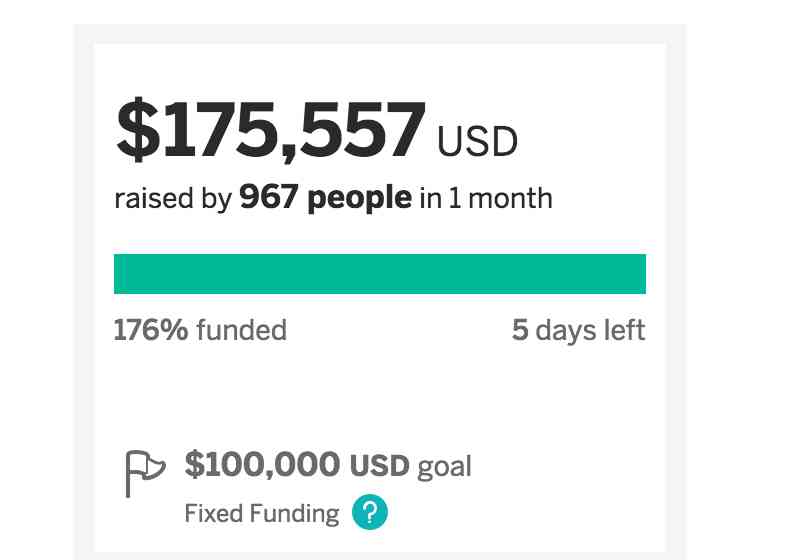Click the "967 people" backers count
The width and height of the screenshot is (792, 560).
pos(325,197)
